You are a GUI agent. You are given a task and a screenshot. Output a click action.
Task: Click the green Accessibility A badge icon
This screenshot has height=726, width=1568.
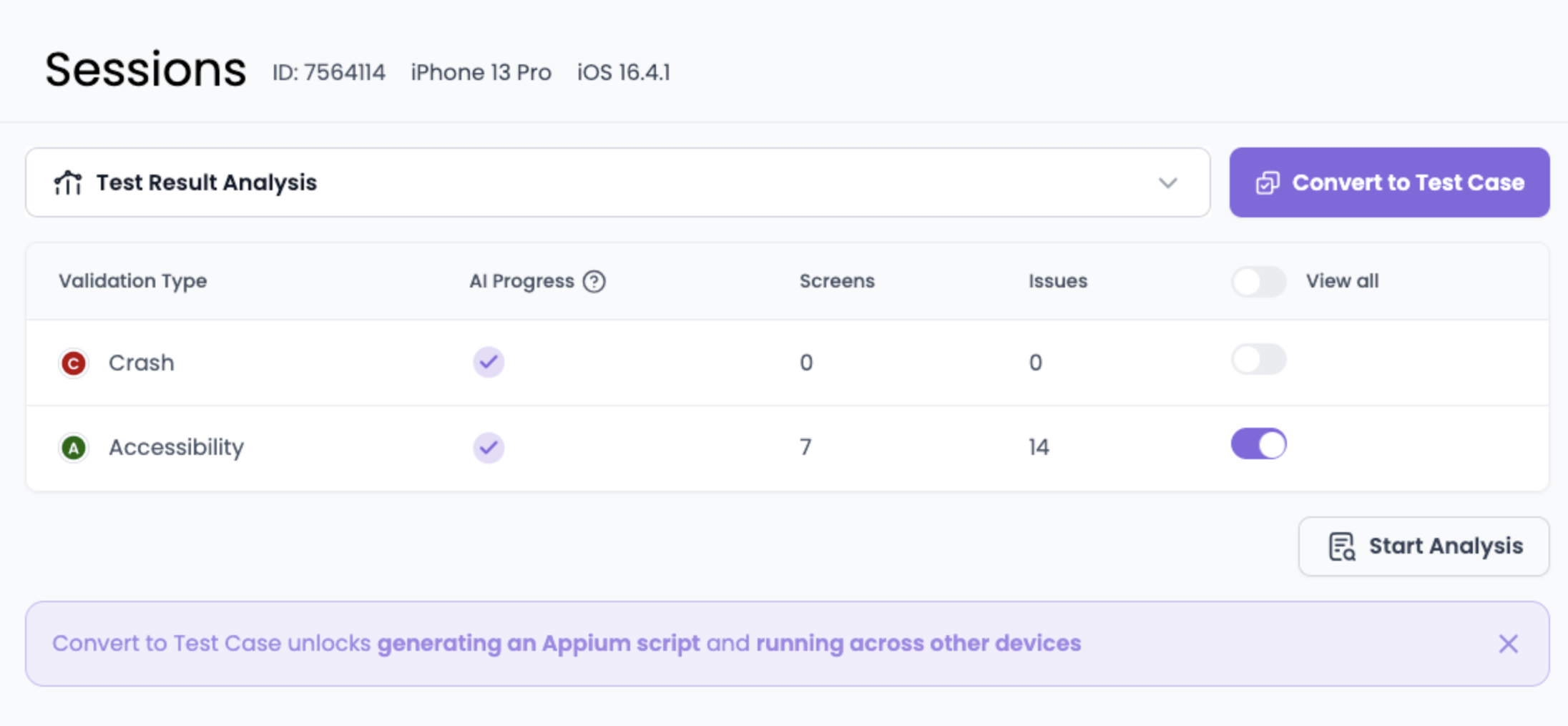[x=73, y=448]
